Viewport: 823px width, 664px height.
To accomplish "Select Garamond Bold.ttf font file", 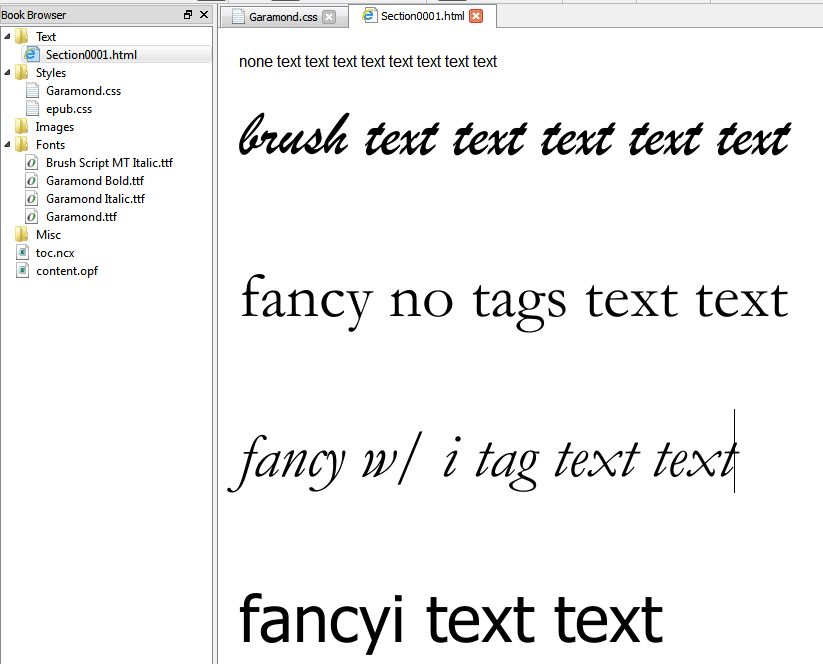I will [x=95, y=181].
